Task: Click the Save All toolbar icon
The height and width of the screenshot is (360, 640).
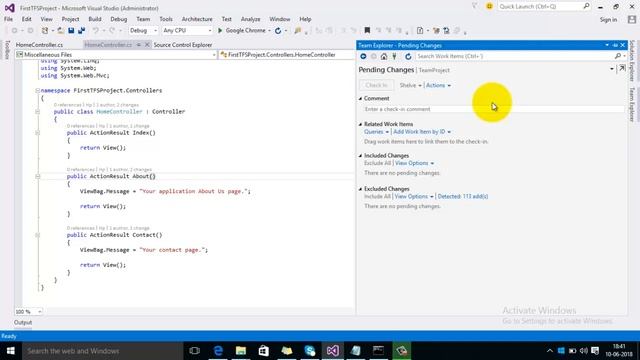Action: 82,31
